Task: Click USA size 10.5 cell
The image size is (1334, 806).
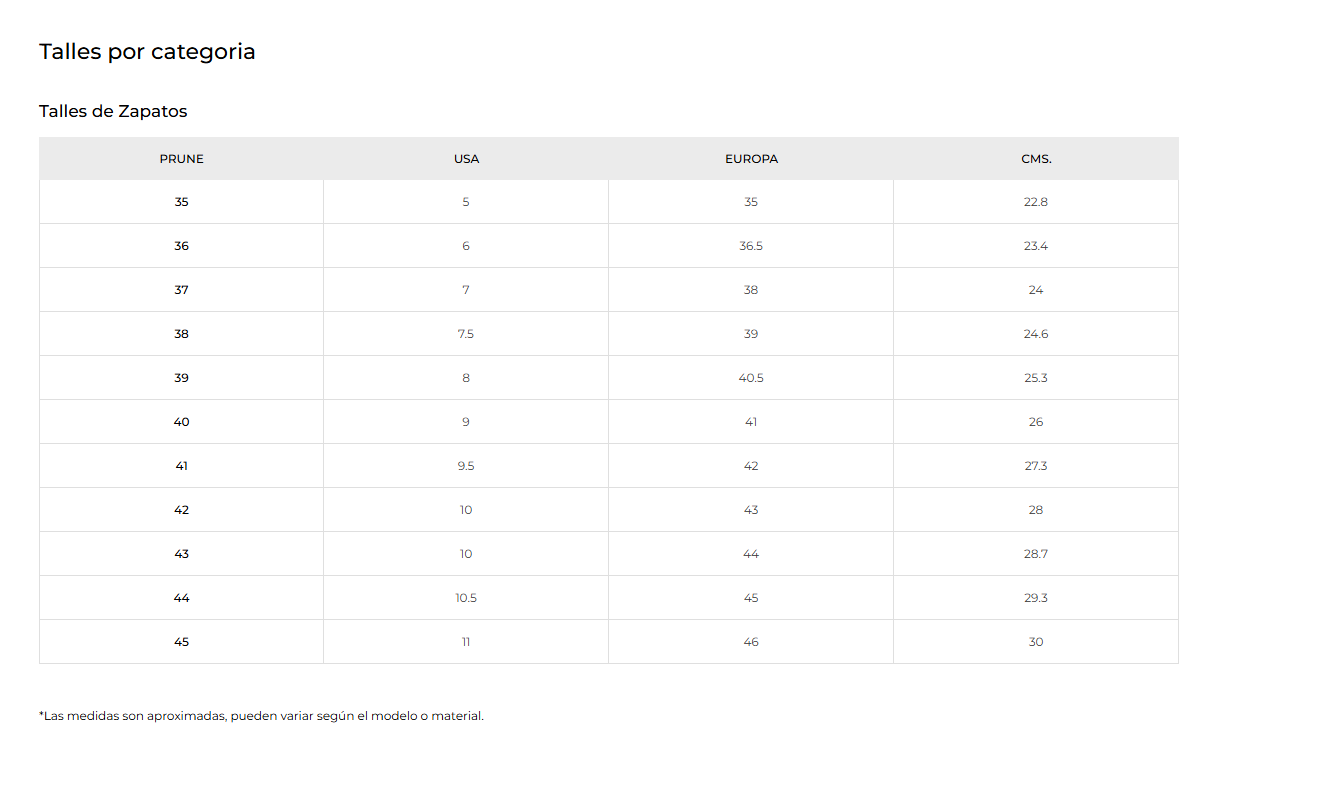Action: 466,598
